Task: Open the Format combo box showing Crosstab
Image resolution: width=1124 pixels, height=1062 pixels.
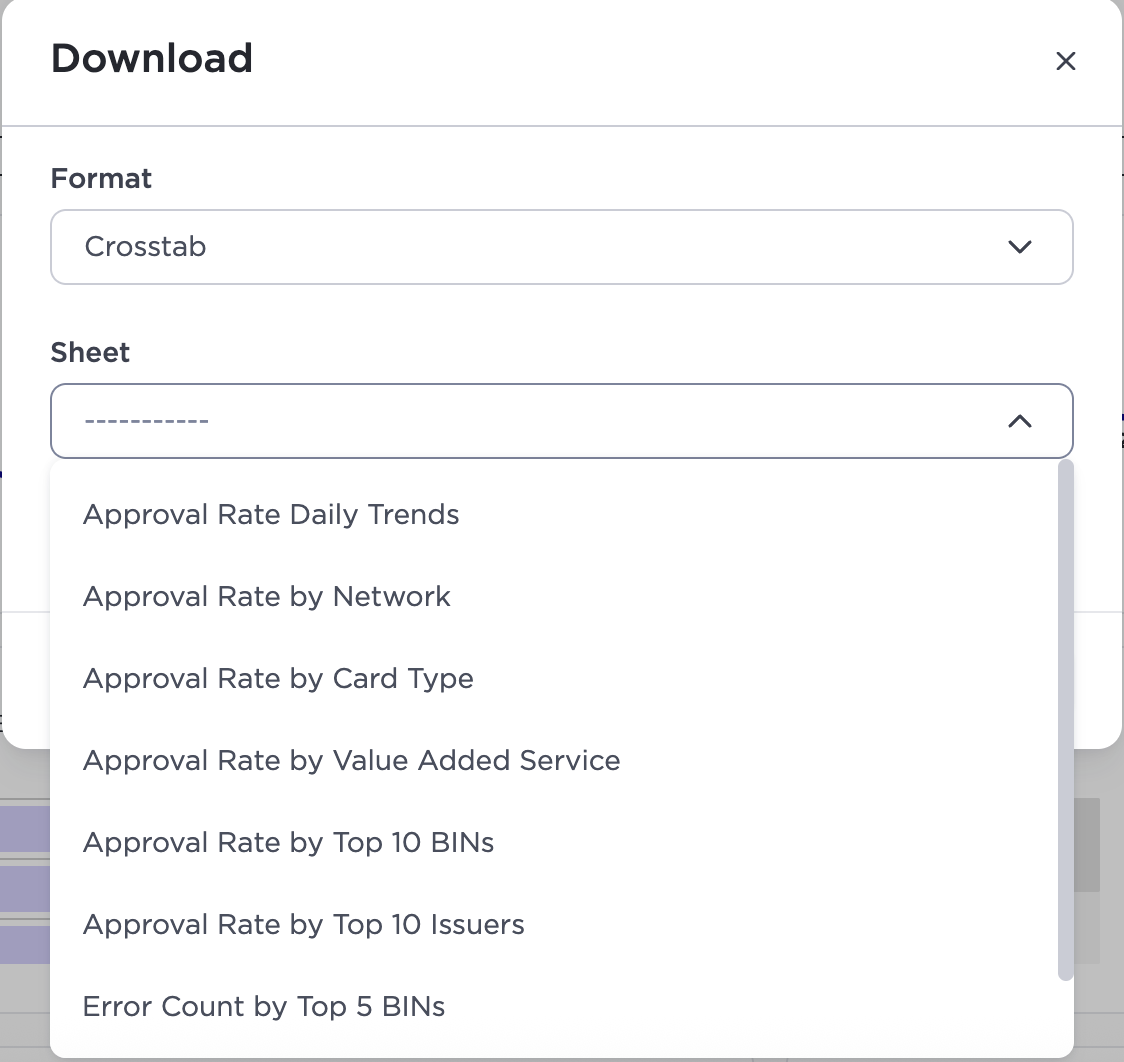Action: click(561, 247)
